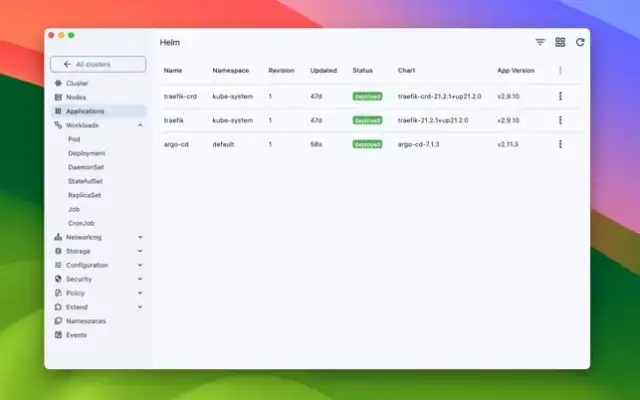Expand the Configuration section chevron
Viewport: 640px width, 400px height.
[140, 265]
